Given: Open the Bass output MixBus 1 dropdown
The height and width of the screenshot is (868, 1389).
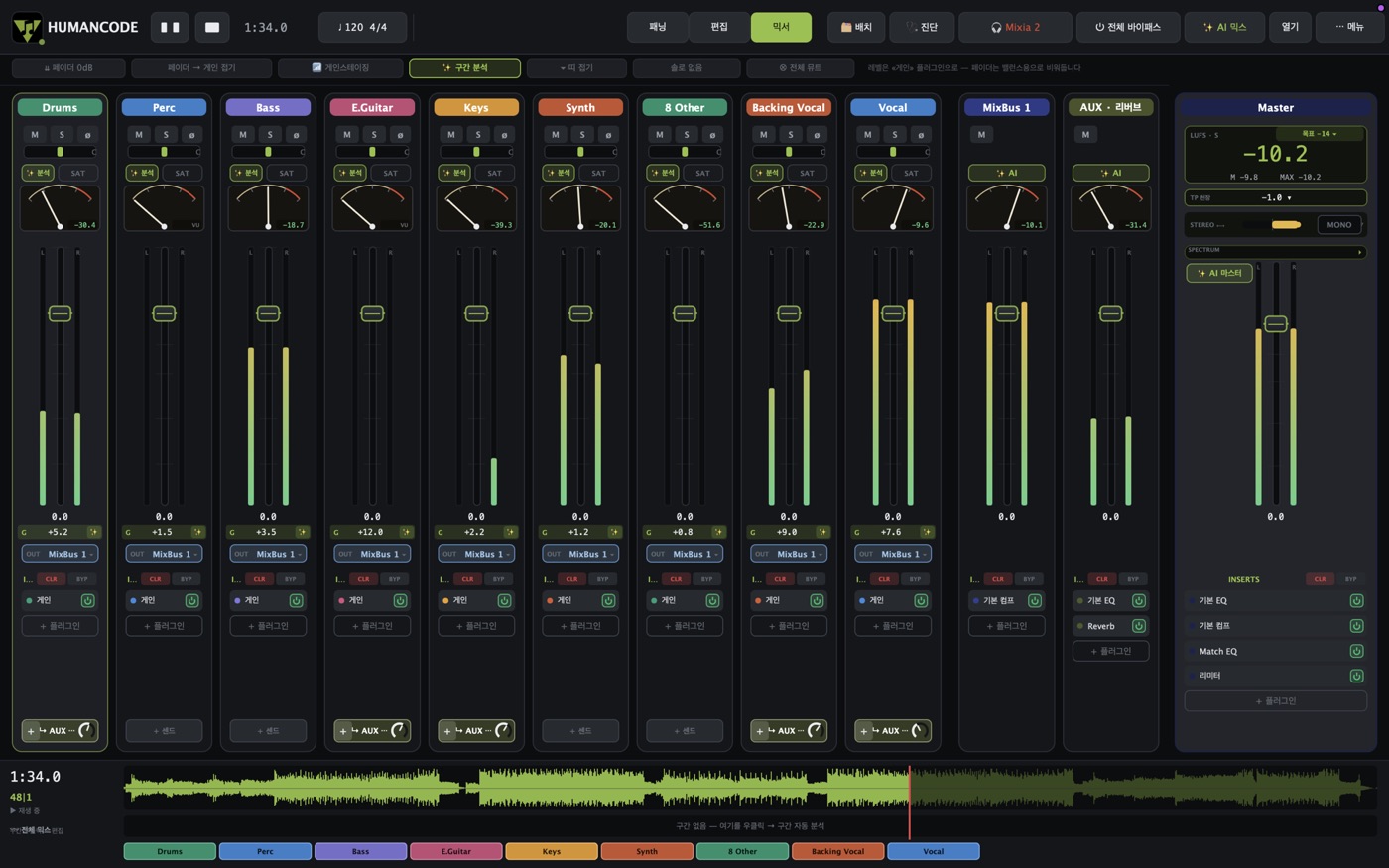Looking at the screenshot, I should pyautogui.click(x=268, y=554).
